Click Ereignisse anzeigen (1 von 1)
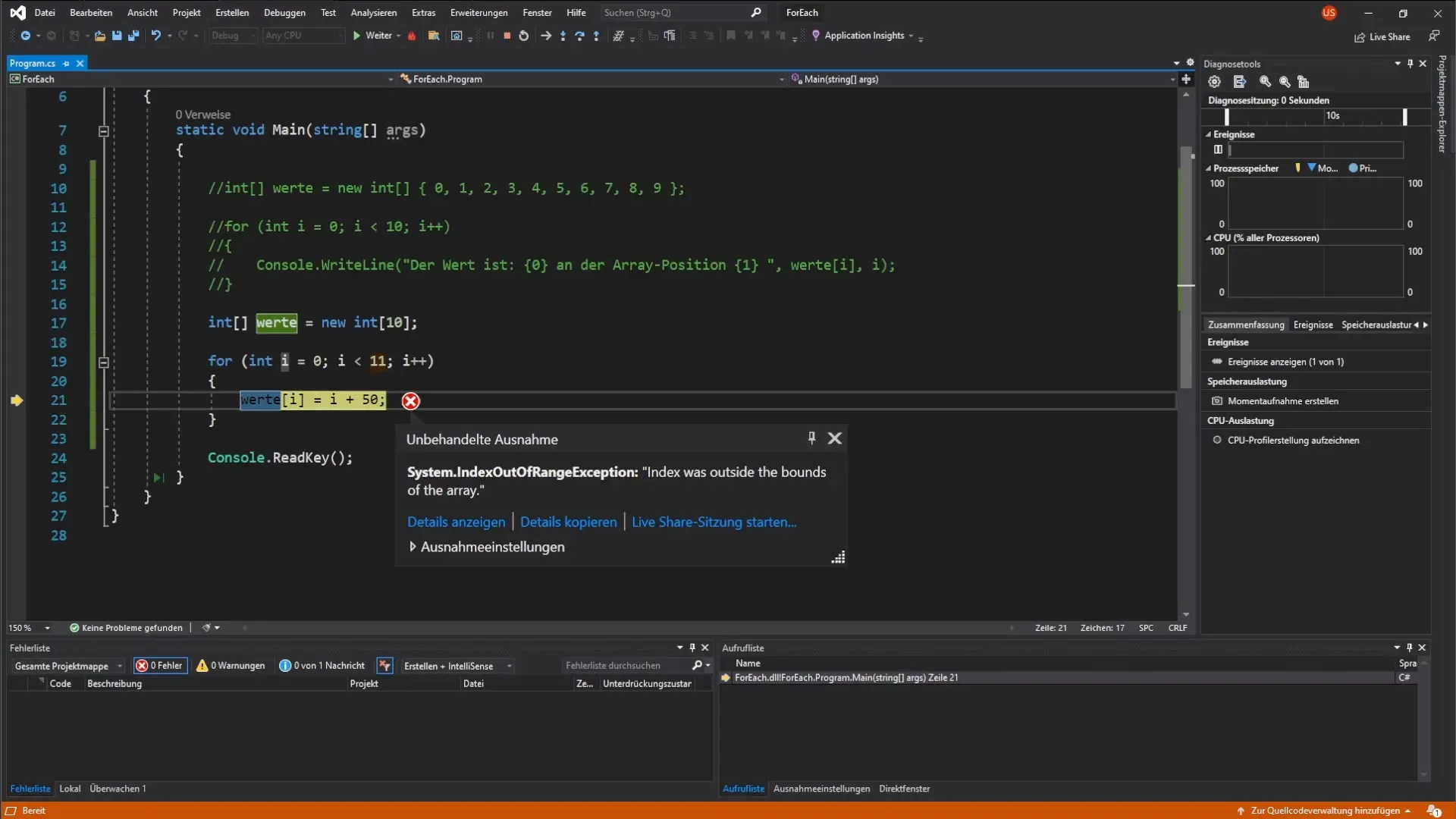1456x819 pixels. coord(1285,362)
